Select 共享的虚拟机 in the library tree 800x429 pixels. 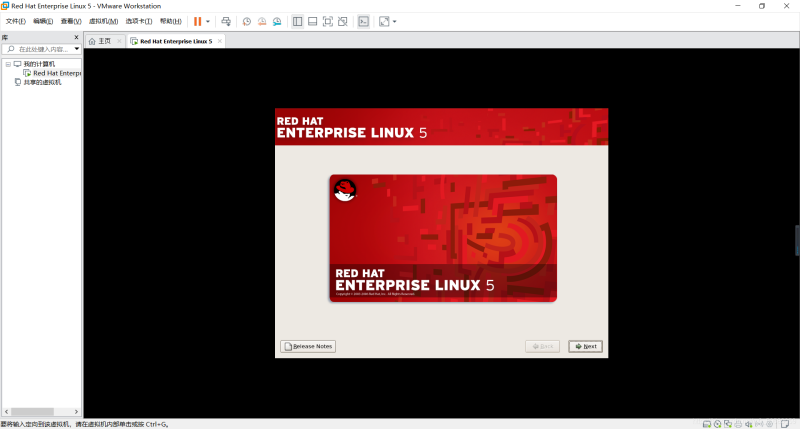coord(42,82)
